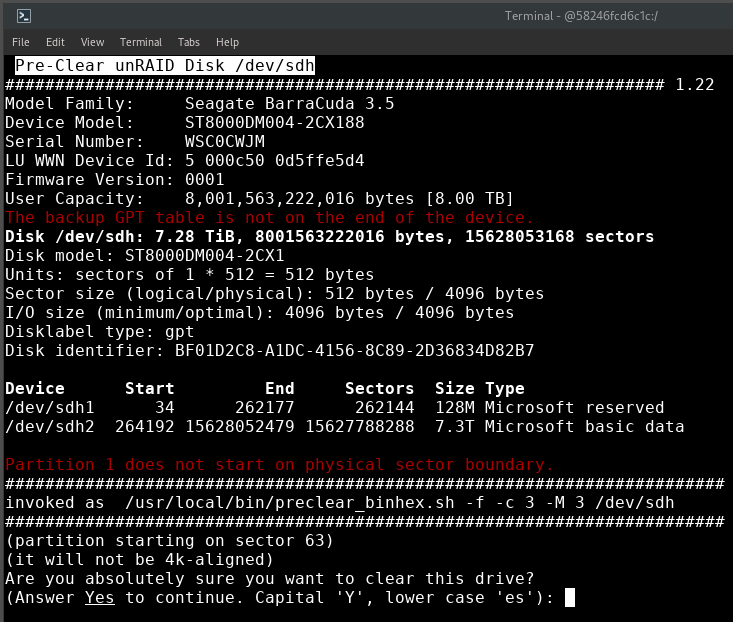
Task: Click the underlined 'Yes' word in prompt
Action: [x=100, y=598]
